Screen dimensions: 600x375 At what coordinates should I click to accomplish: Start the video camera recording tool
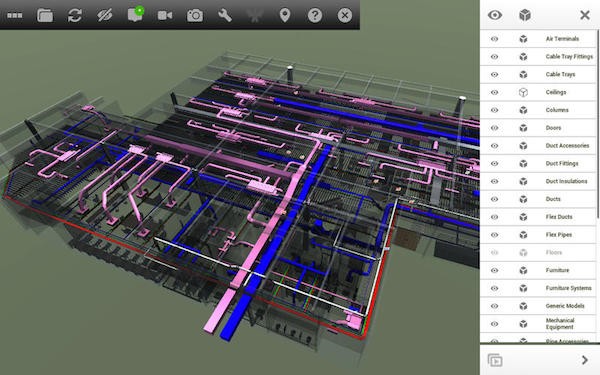(x=165, y=15)
